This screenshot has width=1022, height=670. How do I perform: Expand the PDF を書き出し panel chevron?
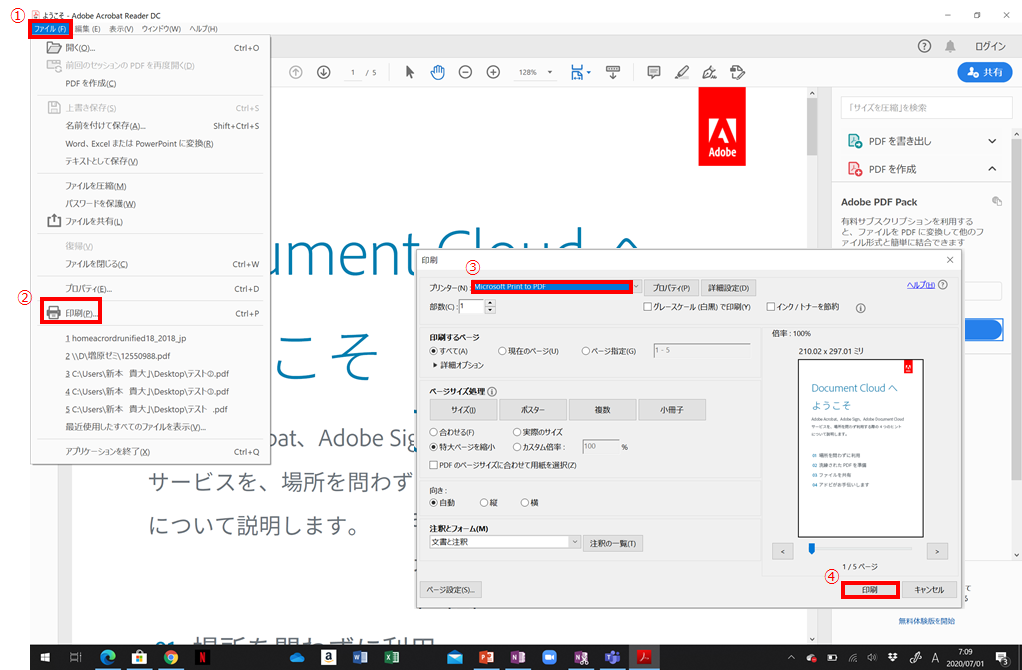(992, 141)
